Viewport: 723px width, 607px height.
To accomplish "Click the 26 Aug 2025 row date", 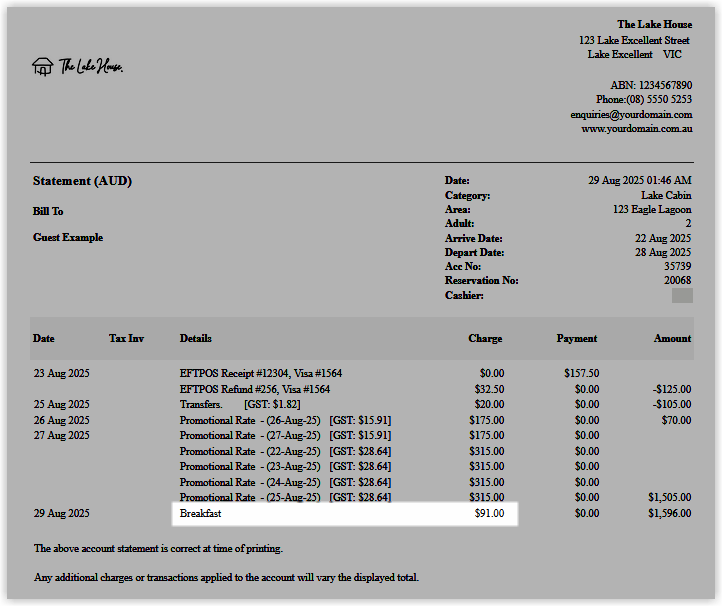I will coord(61,421).
